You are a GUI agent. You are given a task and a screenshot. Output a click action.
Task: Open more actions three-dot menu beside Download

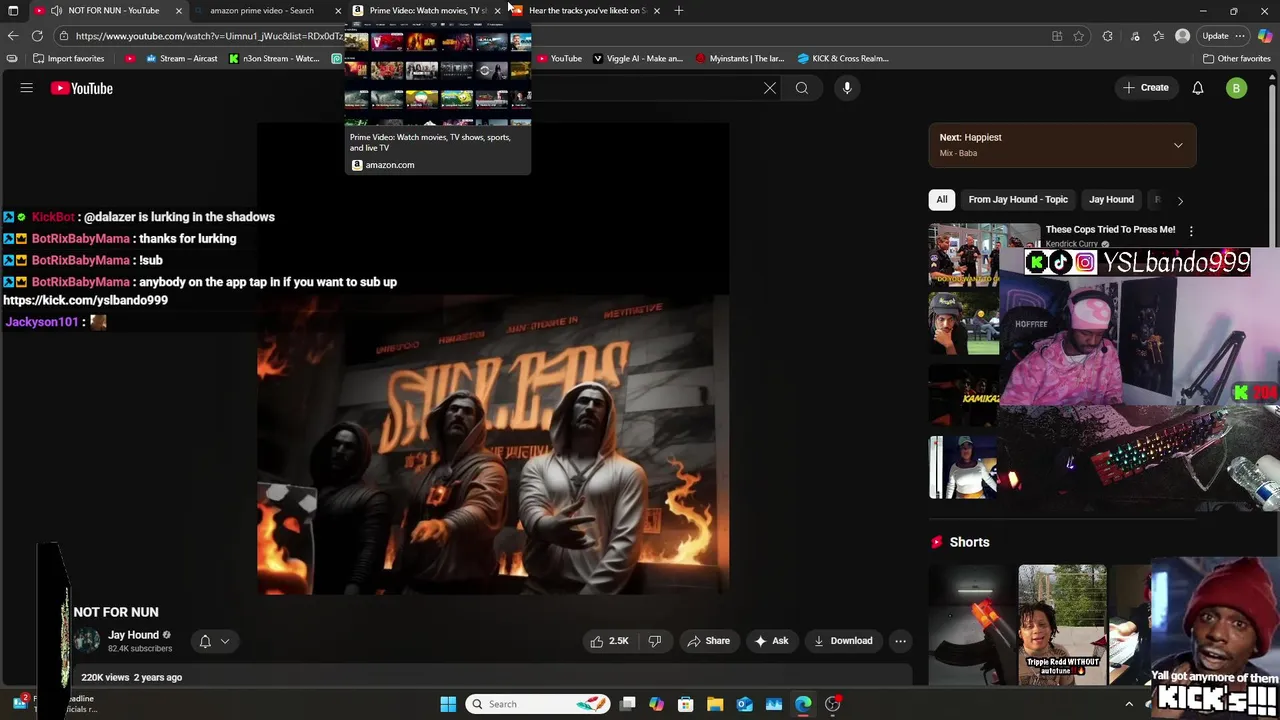click(900, 641)
